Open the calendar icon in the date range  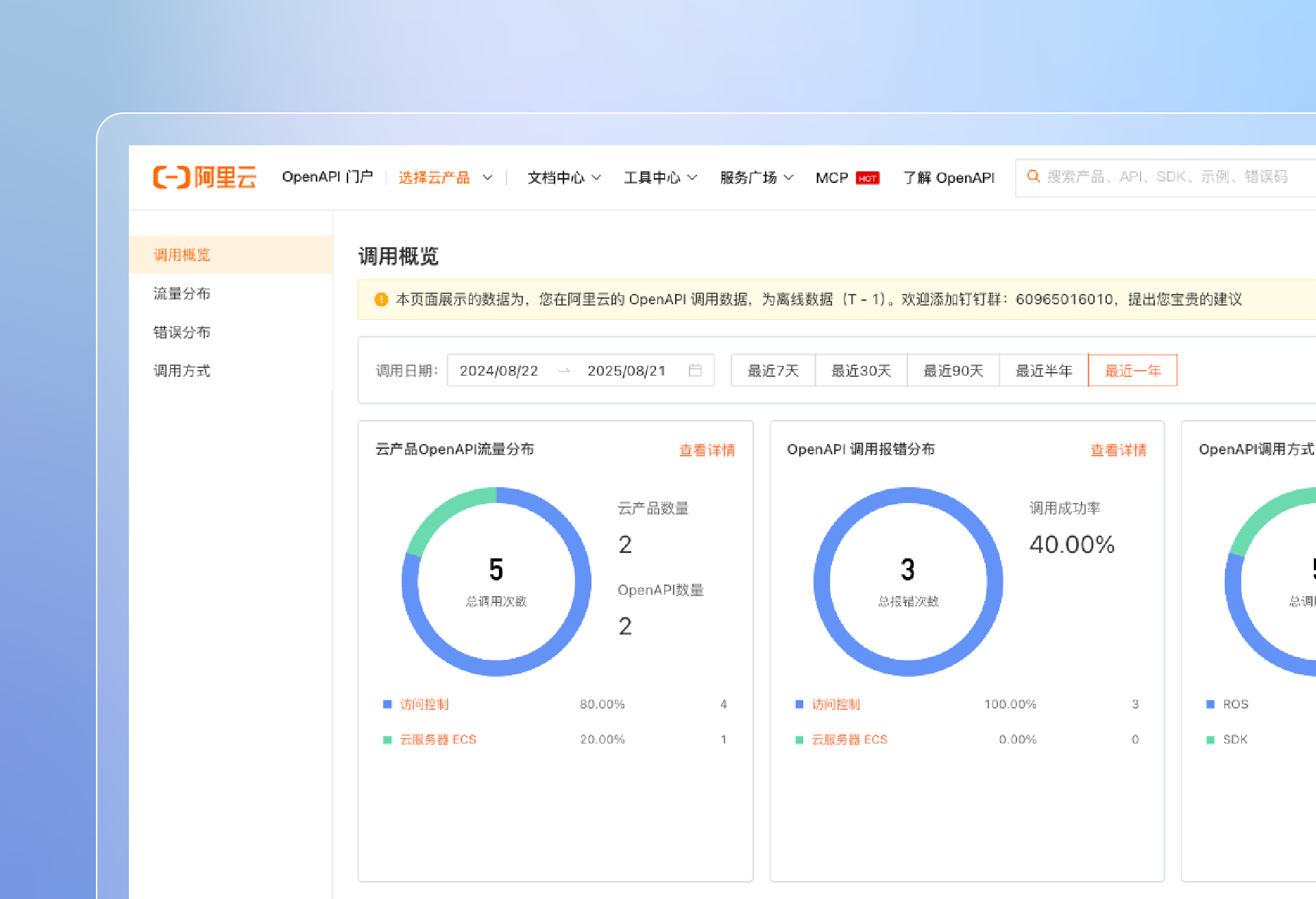point(695,370)
